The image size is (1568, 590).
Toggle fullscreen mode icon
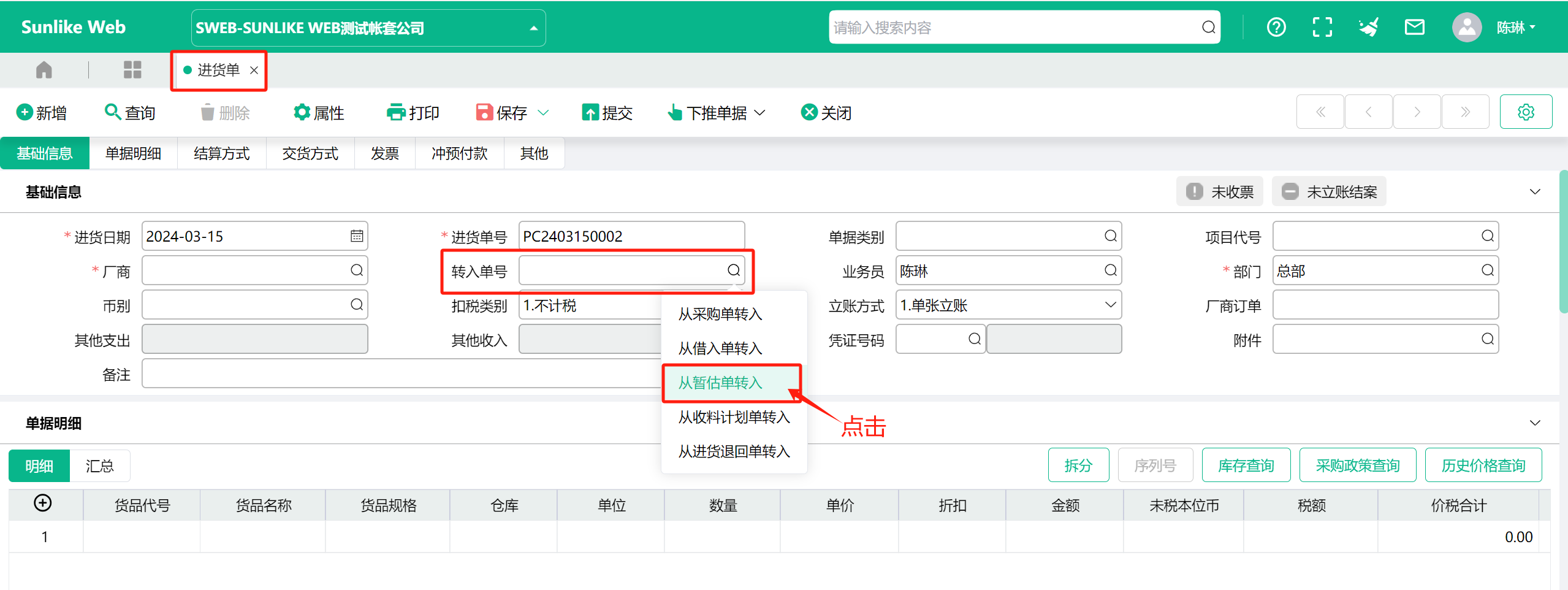[1322, 27]
